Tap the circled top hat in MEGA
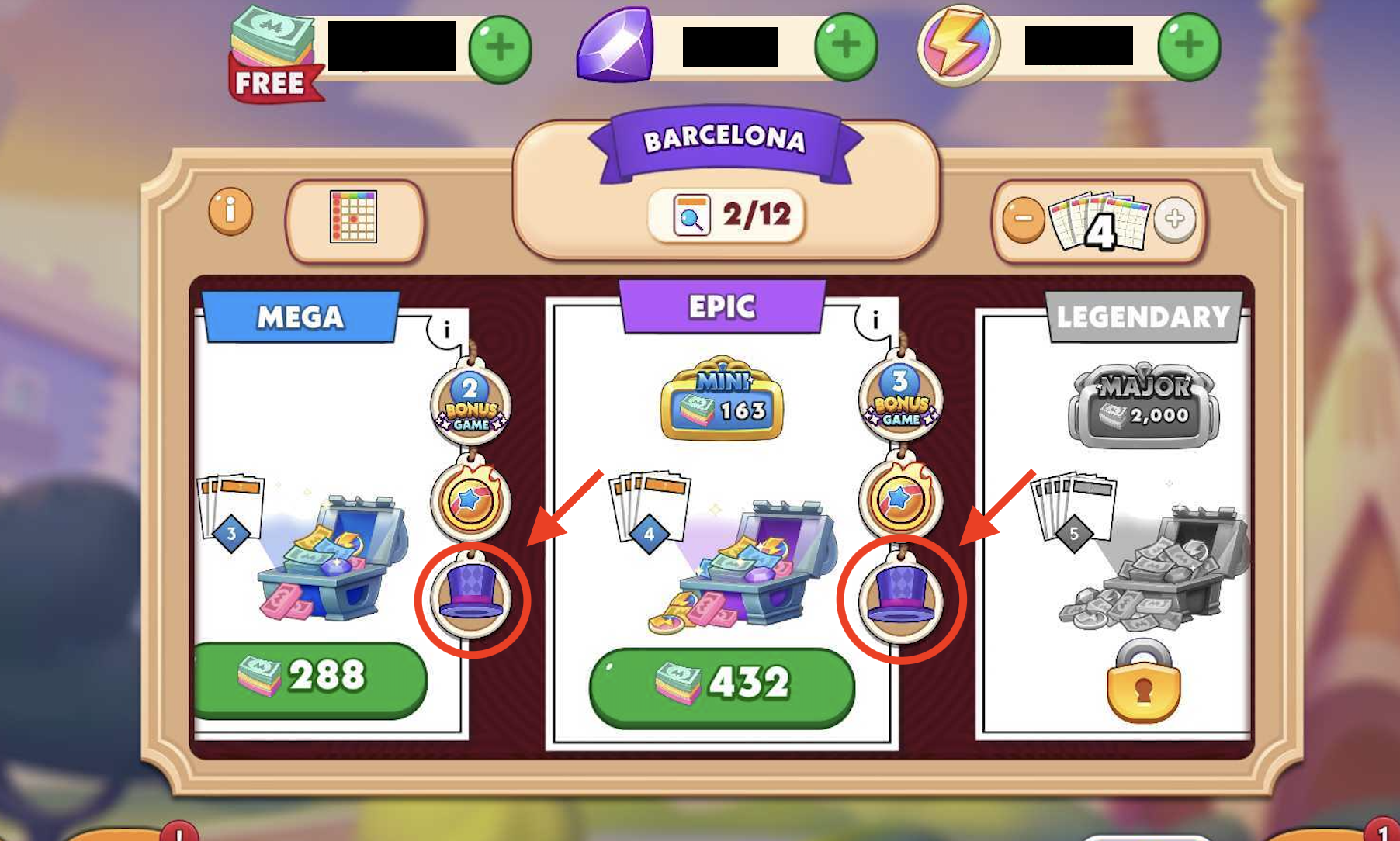Viewport: 1400px width, 841px height. coord(471,597)
